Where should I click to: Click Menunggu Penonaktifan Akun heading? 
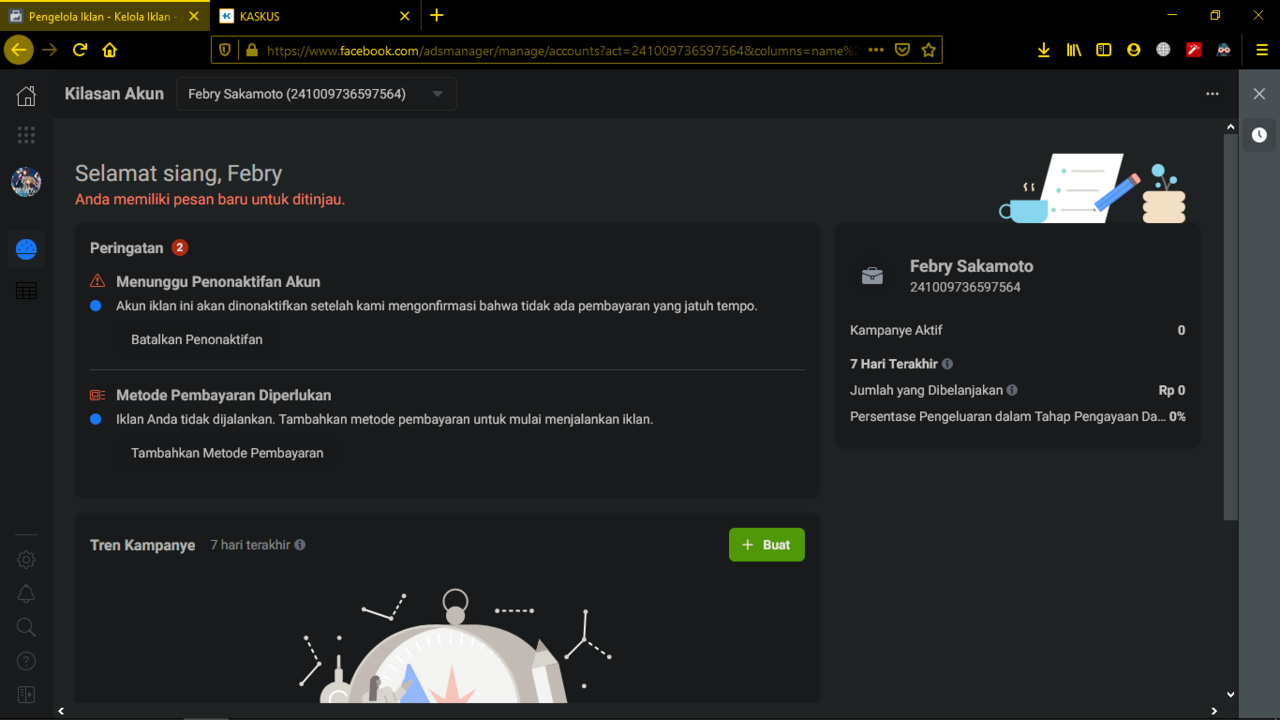218,282
